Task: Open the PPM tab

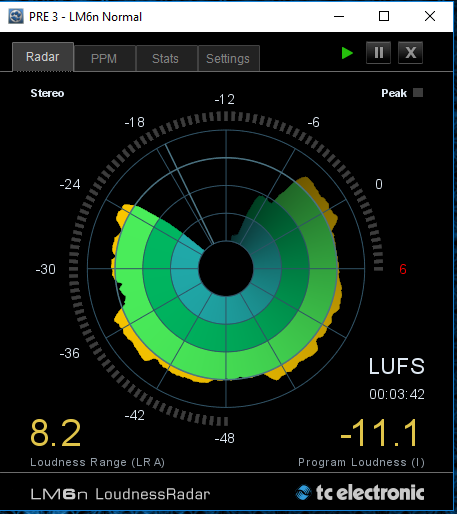Action: tap(105, 59)
